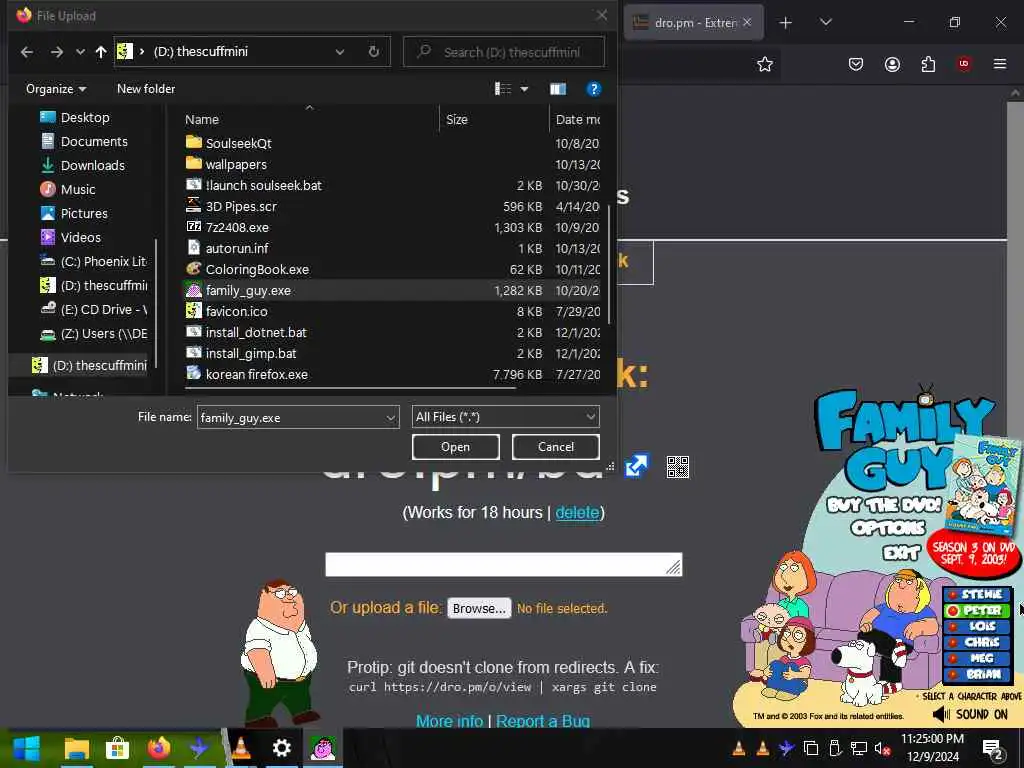This screenshot has width=1024, height=768.
Task: Change view layout icon
Action: tap(502, 89)
